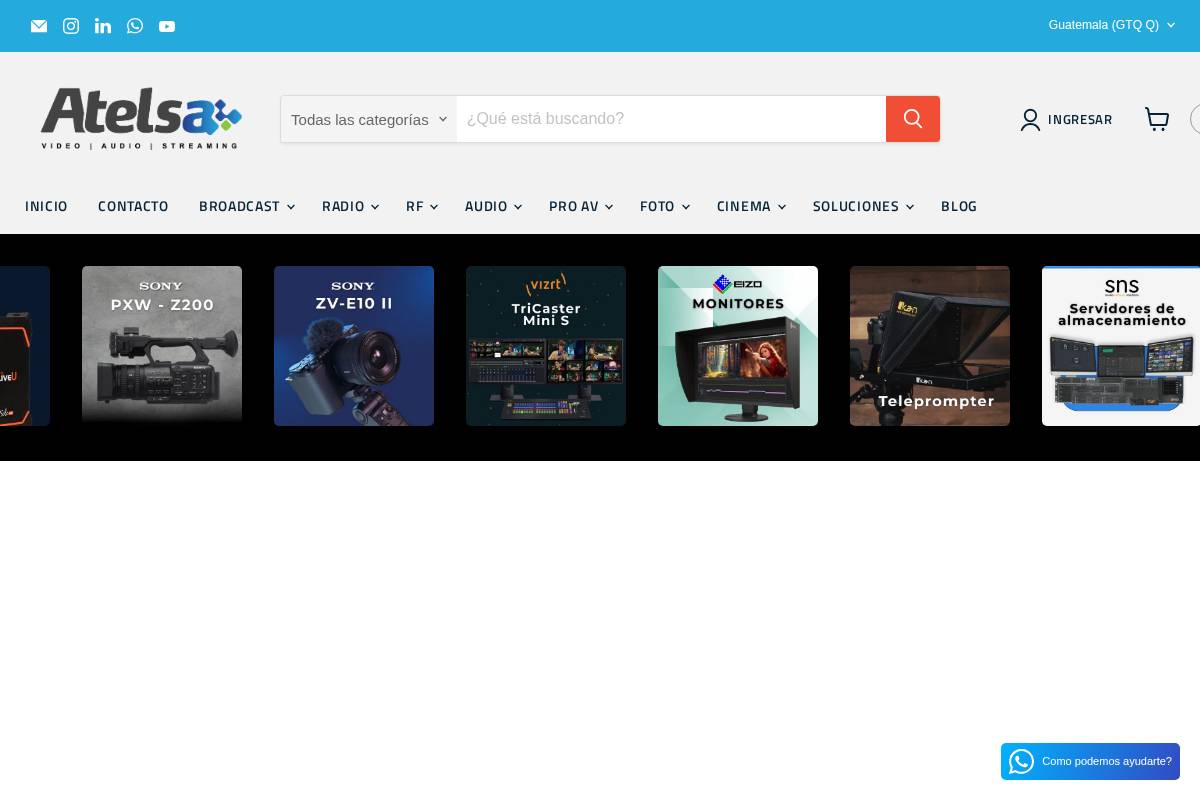Open the WhatsApp contact icon
This screenshot has height=800, width=1200.
tap(135, 26)
